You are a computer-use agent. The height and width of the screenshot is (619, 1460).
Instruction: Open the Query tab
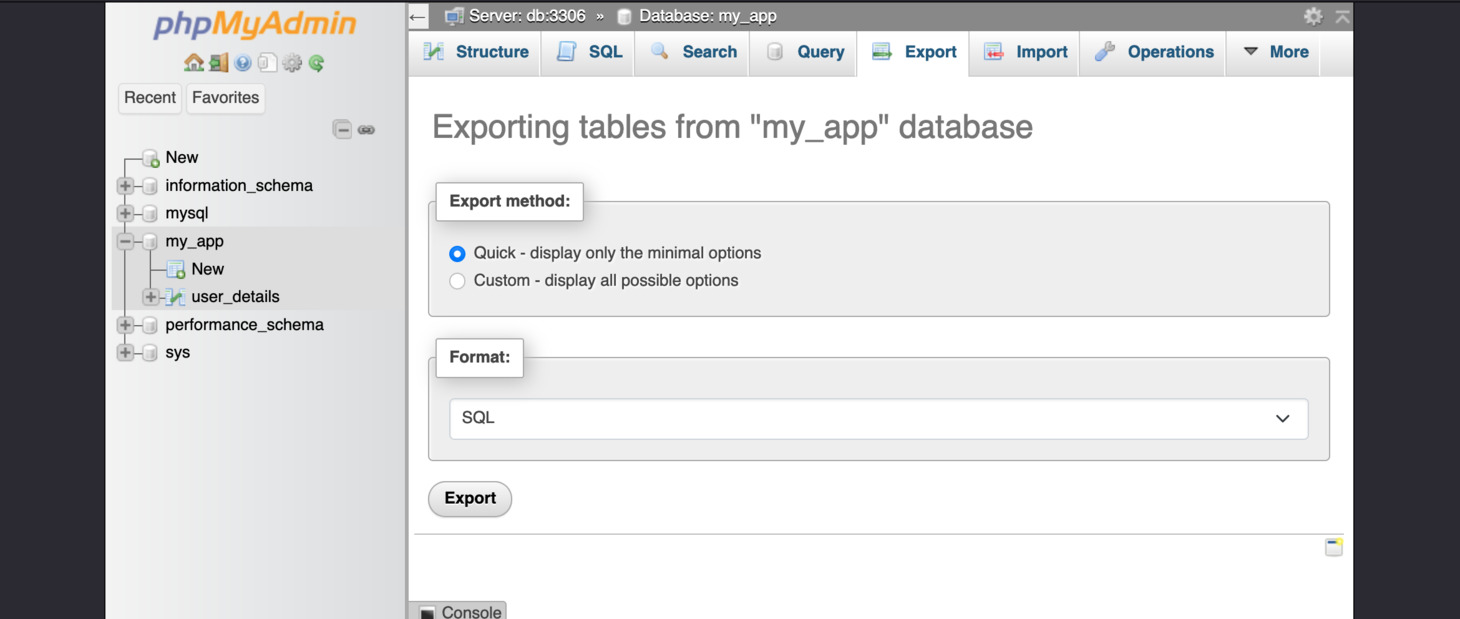pos(805,52)
